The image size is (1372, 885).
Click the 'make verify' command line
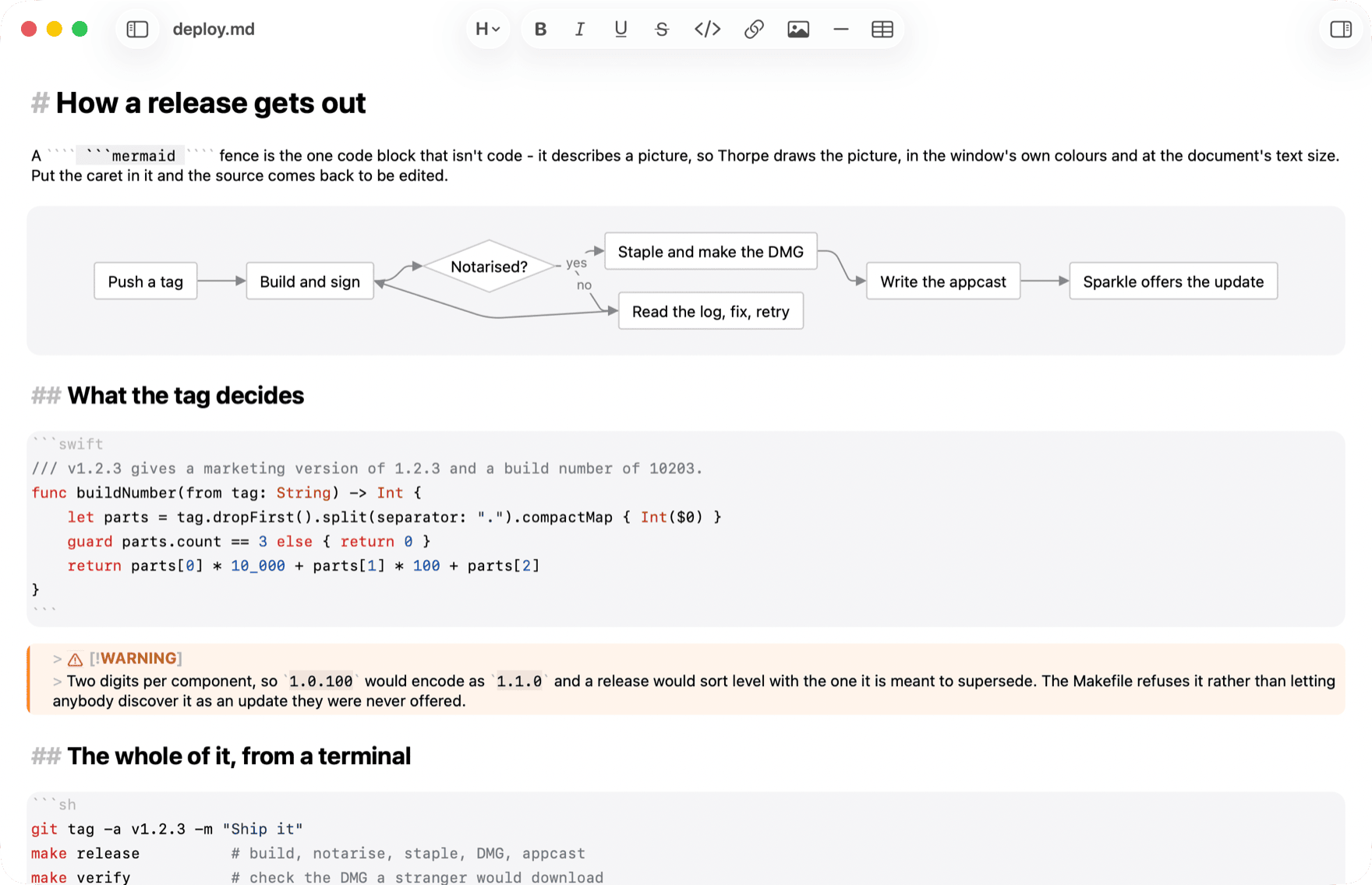(x=317, y=877)
